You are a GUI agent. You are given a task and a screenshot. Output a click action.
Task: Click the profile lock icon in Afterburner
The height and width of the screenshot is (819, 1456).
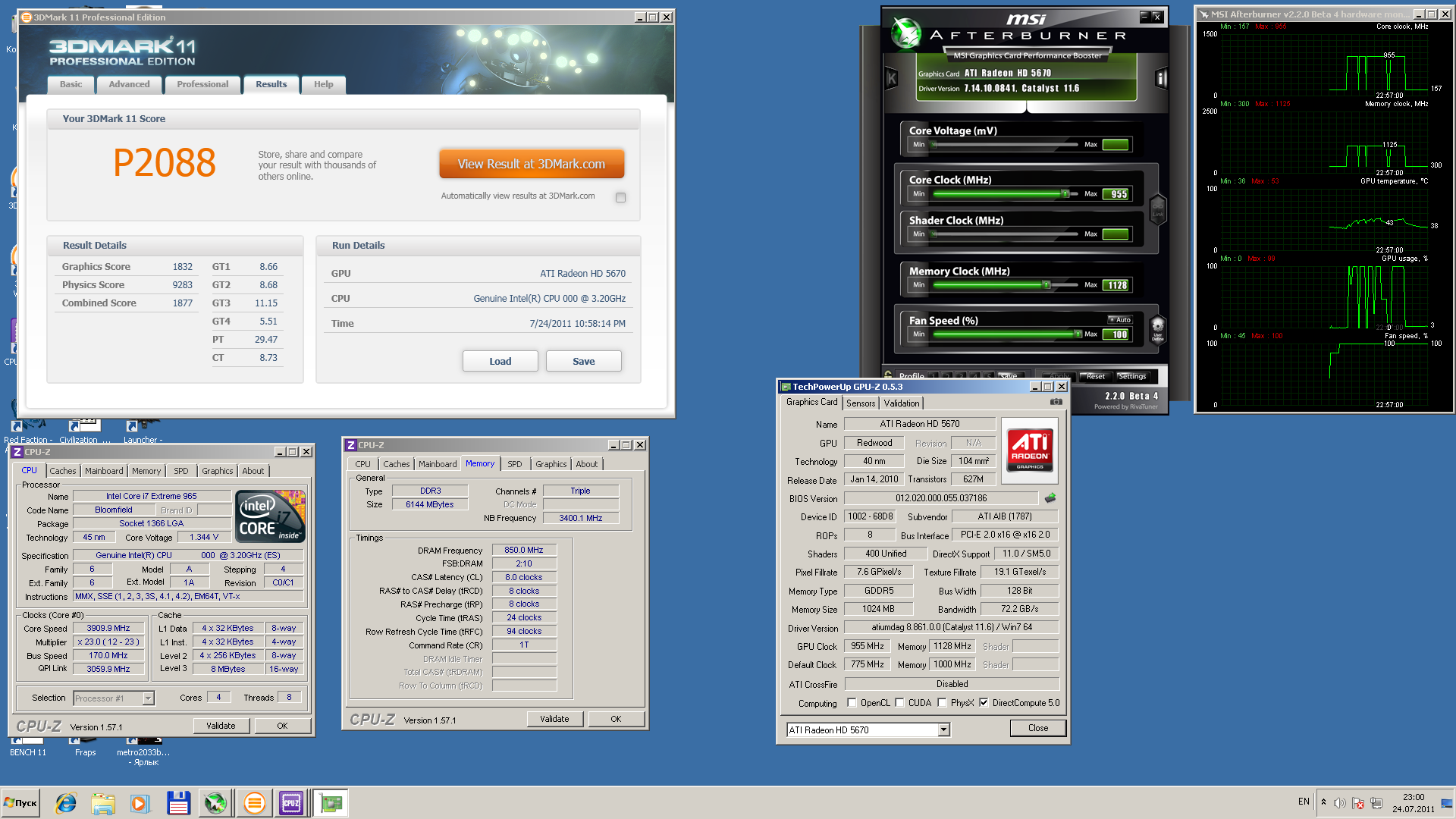tap(888, 375)
